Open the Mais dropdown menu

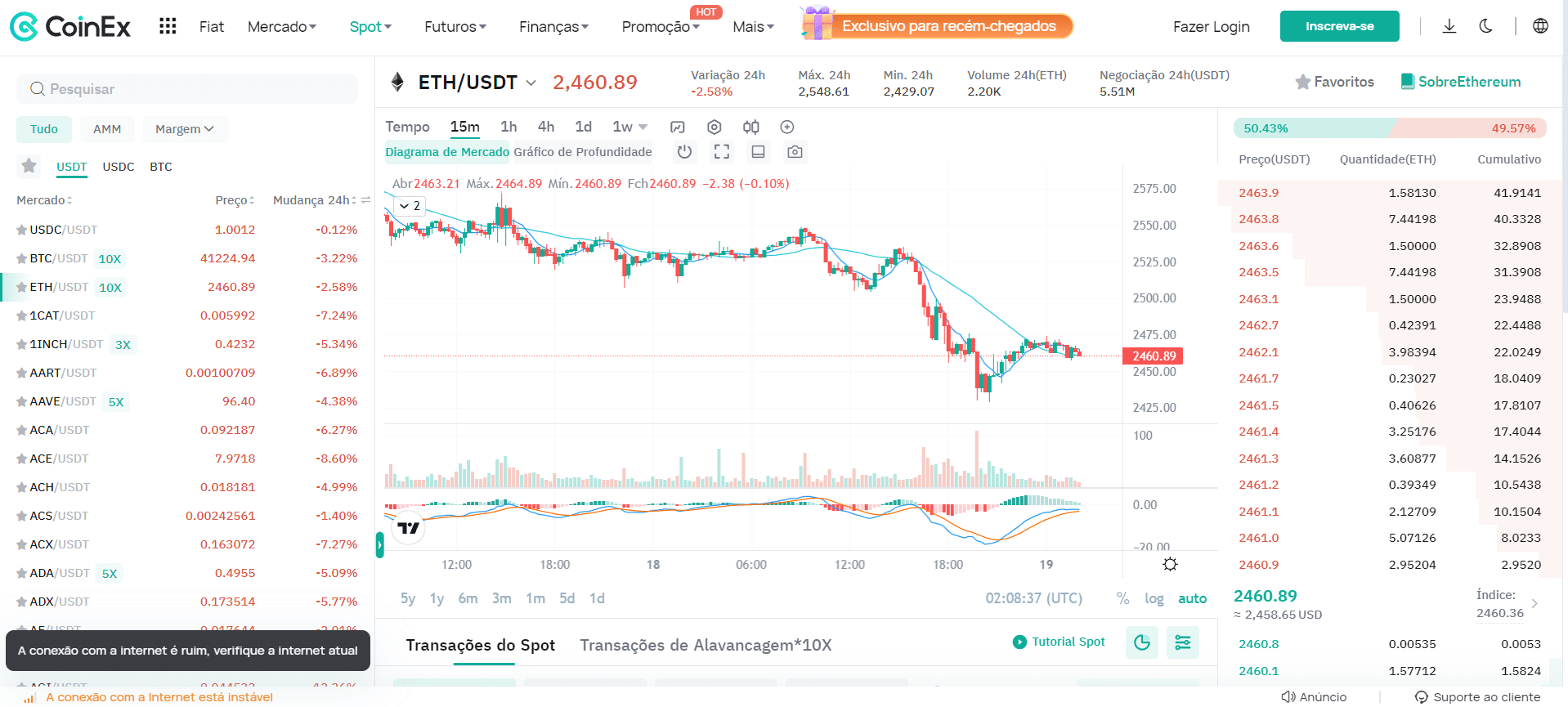[754, 26]
